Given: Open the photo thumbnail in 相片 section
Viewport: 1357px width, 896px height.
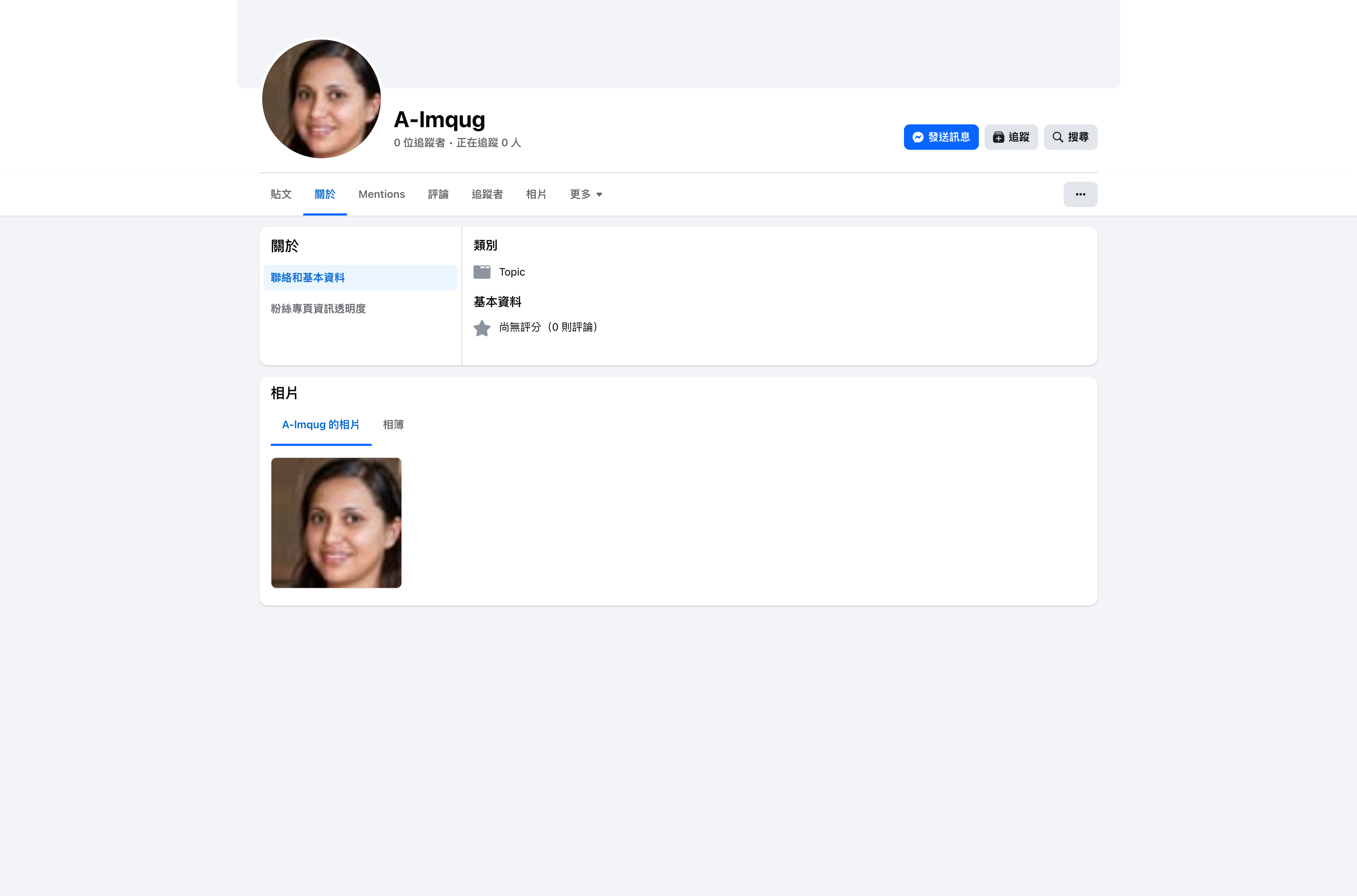Looking at the screenshot, I should click(x=336, y=522).
